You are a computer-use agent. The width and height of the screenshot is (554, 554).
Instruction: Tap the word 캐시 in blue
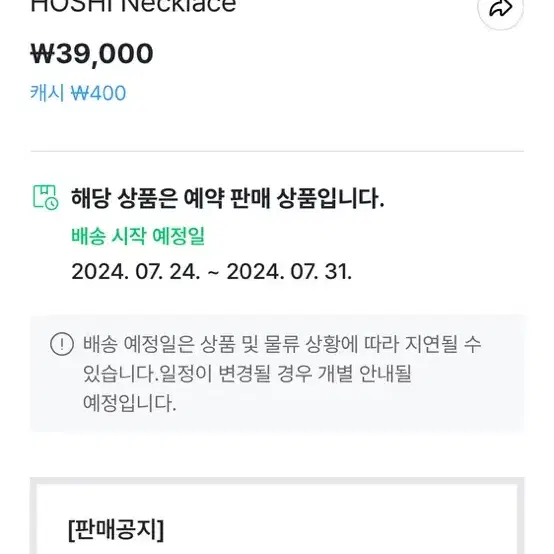tap(47, 93)
